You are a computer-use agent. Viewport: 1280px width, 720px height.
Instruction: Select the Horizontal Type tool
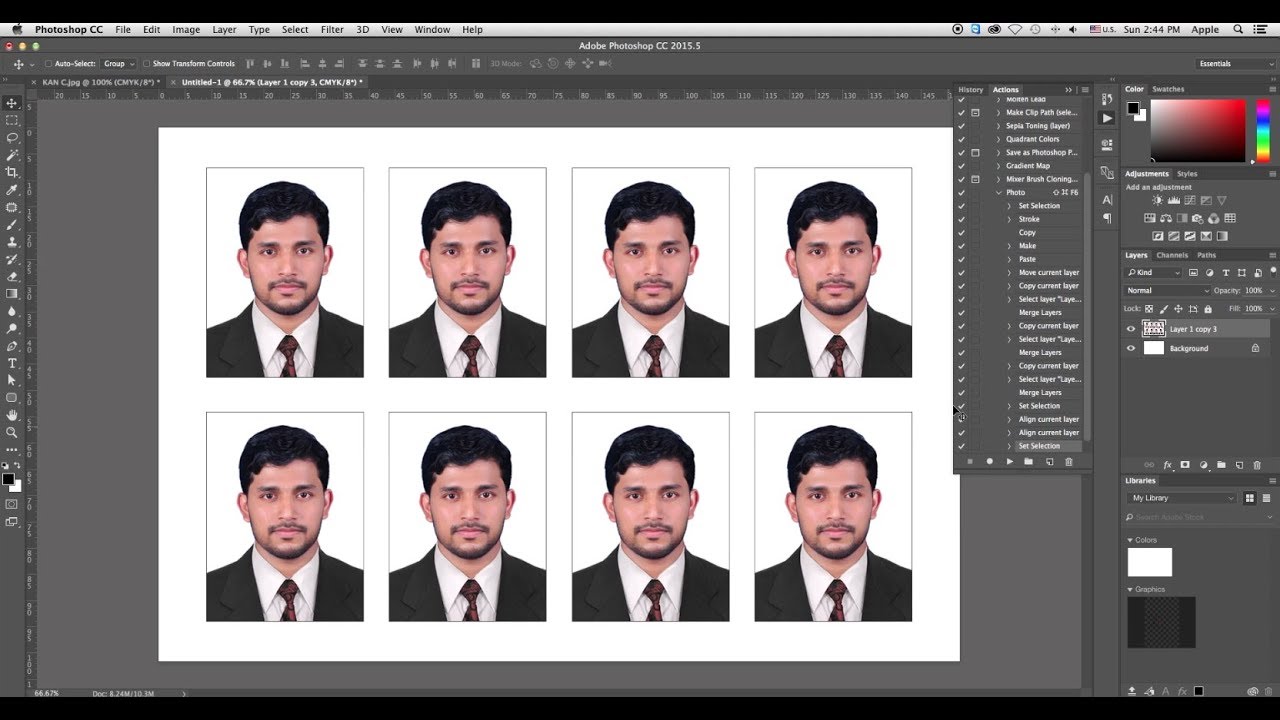[12, 363]
